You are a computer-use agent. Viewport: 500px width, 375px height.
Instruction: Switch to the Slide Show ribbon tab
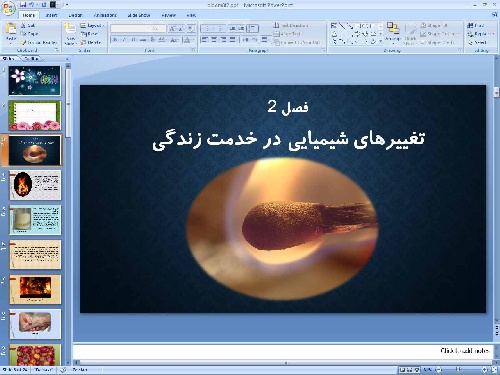[139, 15]
